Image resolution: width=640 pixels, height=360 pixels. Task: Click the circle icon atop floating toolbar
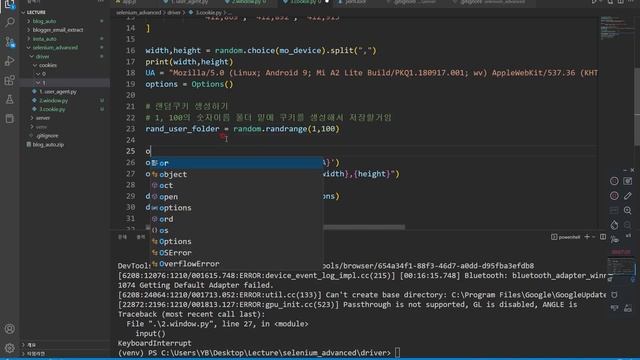[614, 181]
